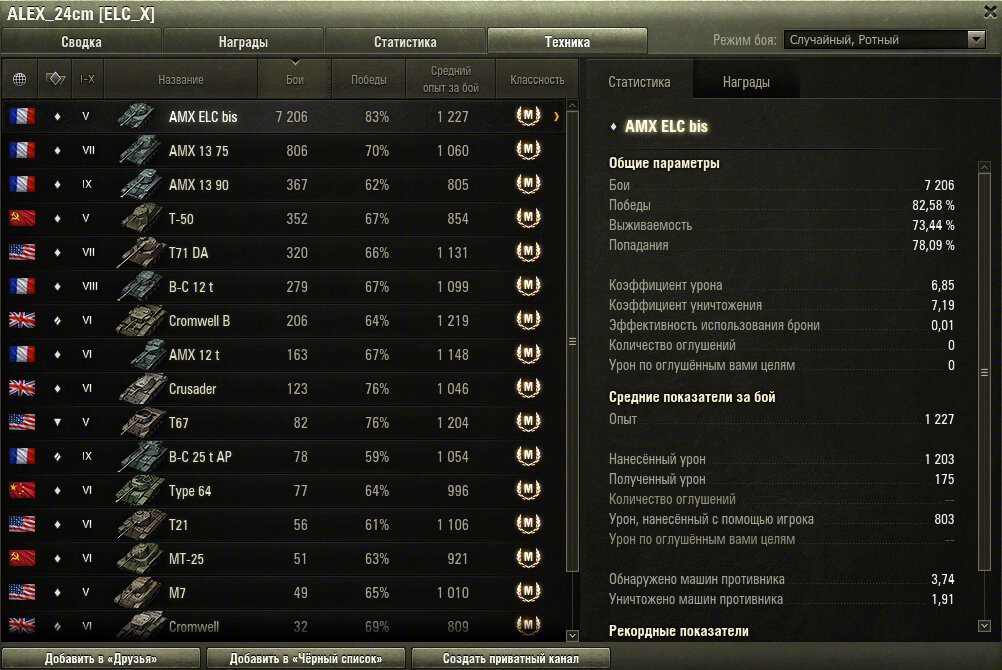This screenshot has height=670, width=1002.
Task: Click tank destroyer class icon of T67
Action: (58, 422)
